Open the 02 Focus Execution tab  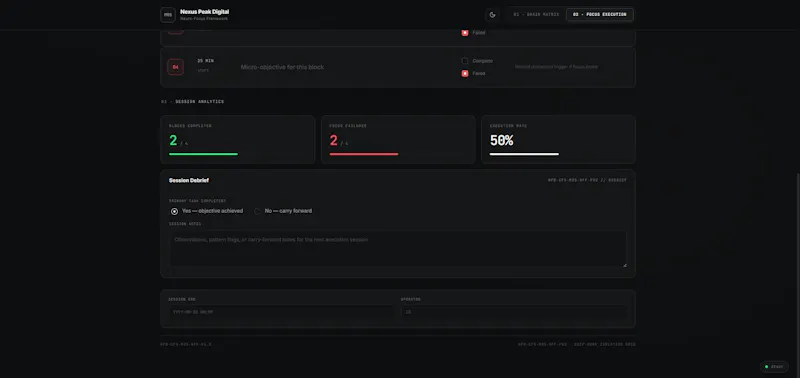(x=599, y=15)
